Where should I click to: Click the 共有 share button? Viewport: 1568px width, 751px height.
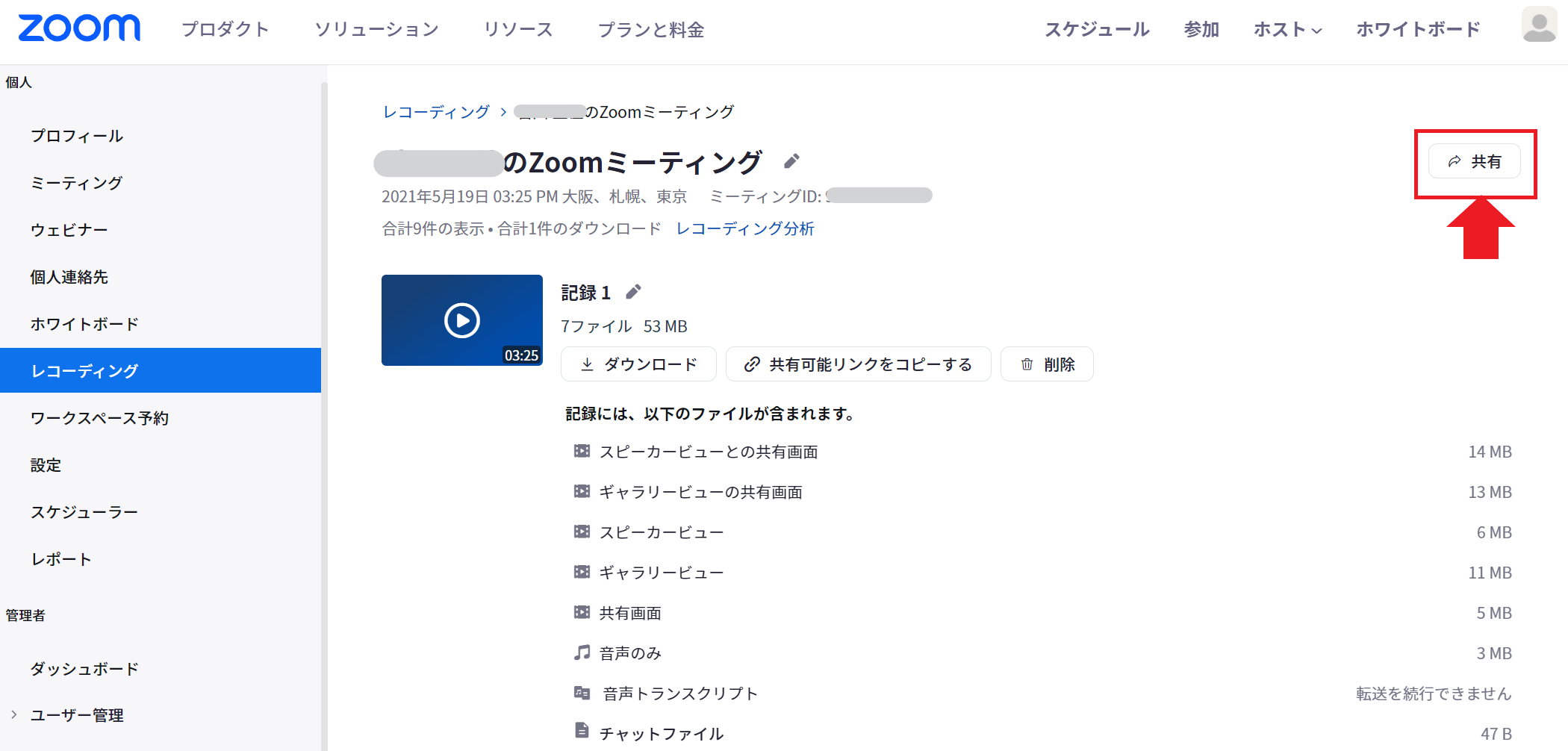[x=1475, y=161]
